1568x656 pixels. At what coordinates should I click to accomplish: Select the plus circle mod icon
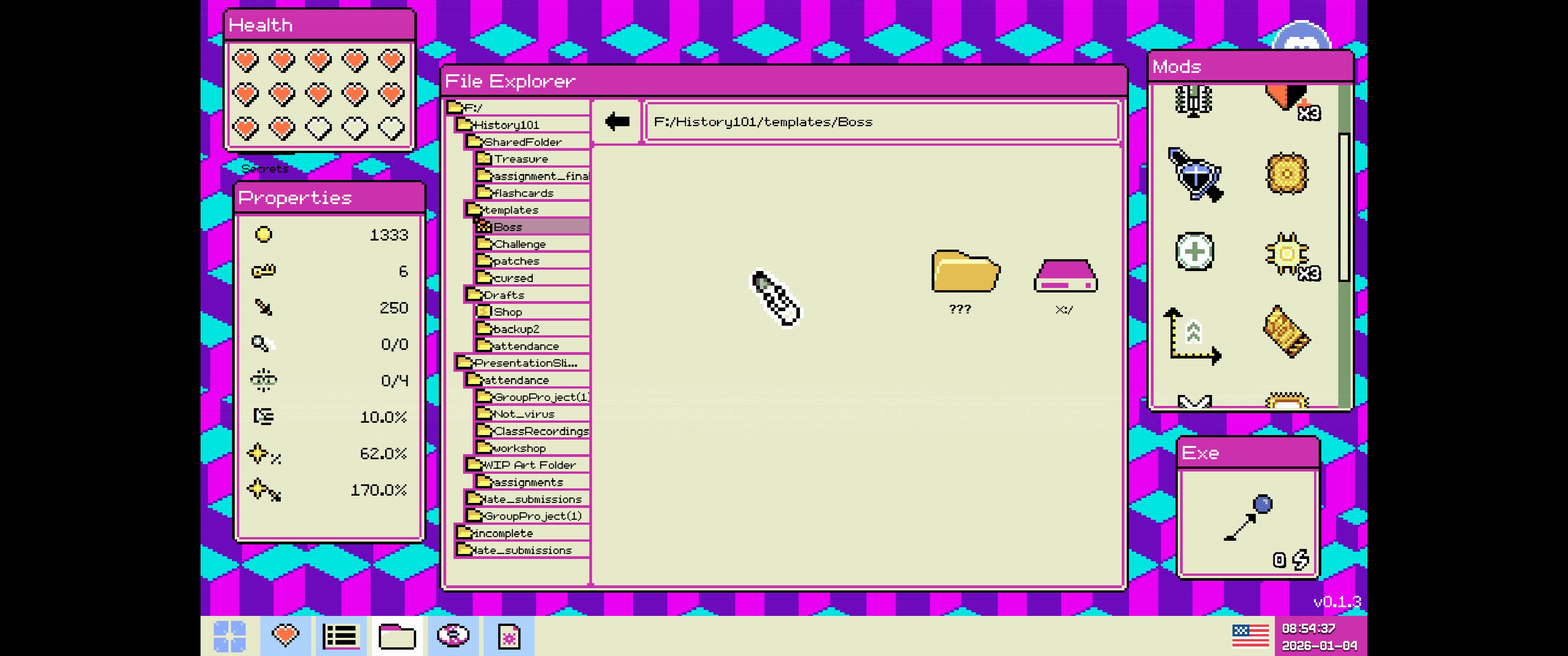(1194, 251)
